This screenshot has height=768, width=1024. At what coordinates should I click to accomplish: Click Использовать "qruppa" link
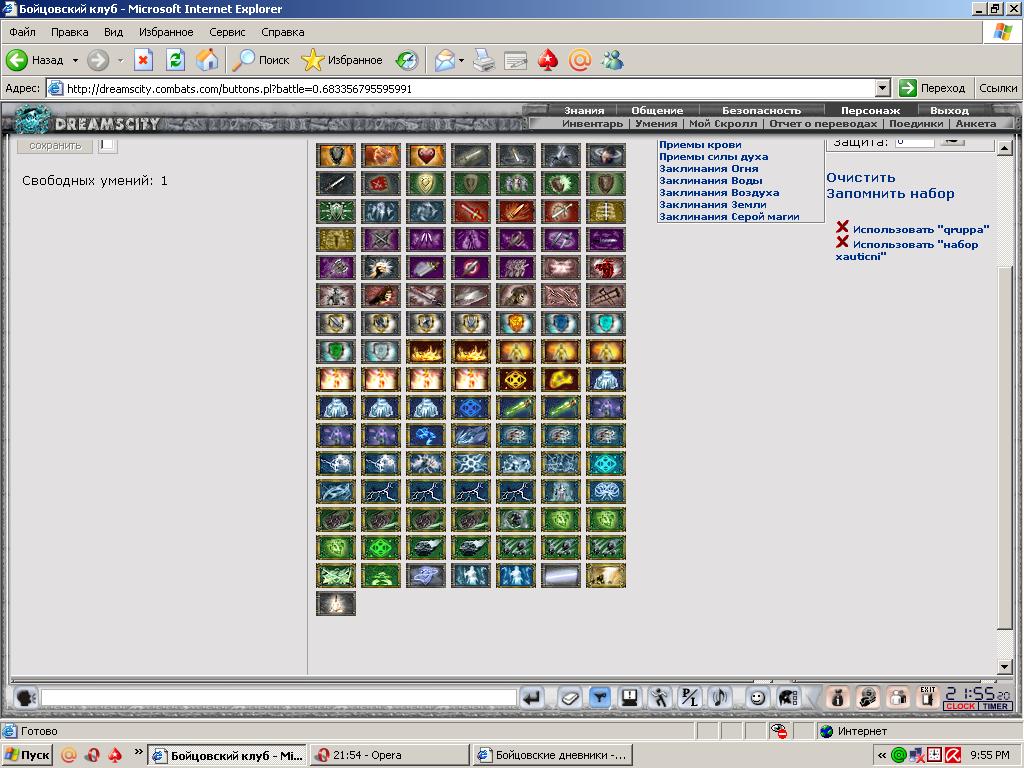[921, 229]
